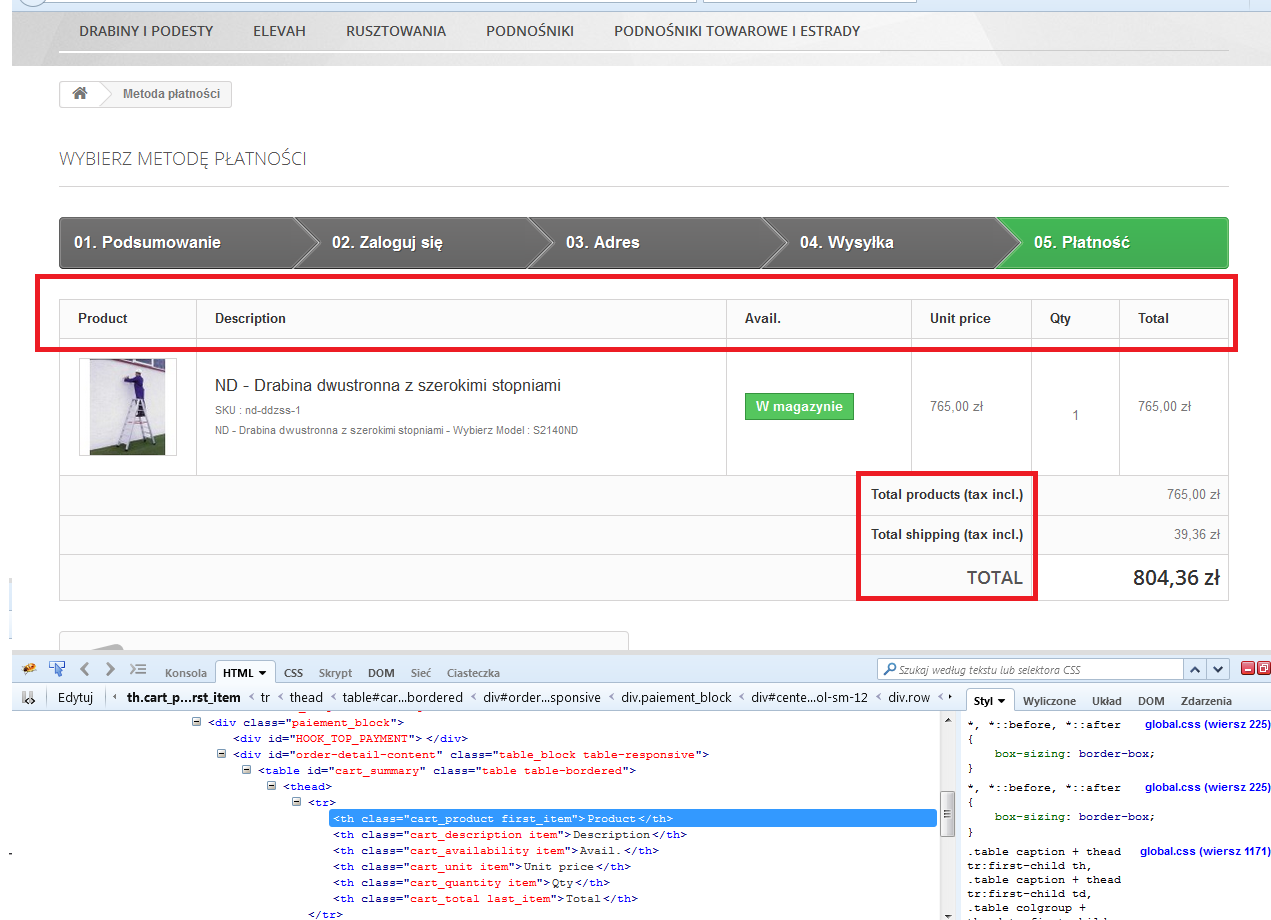Activate the element inspector pointer icon

pos(57,669)
